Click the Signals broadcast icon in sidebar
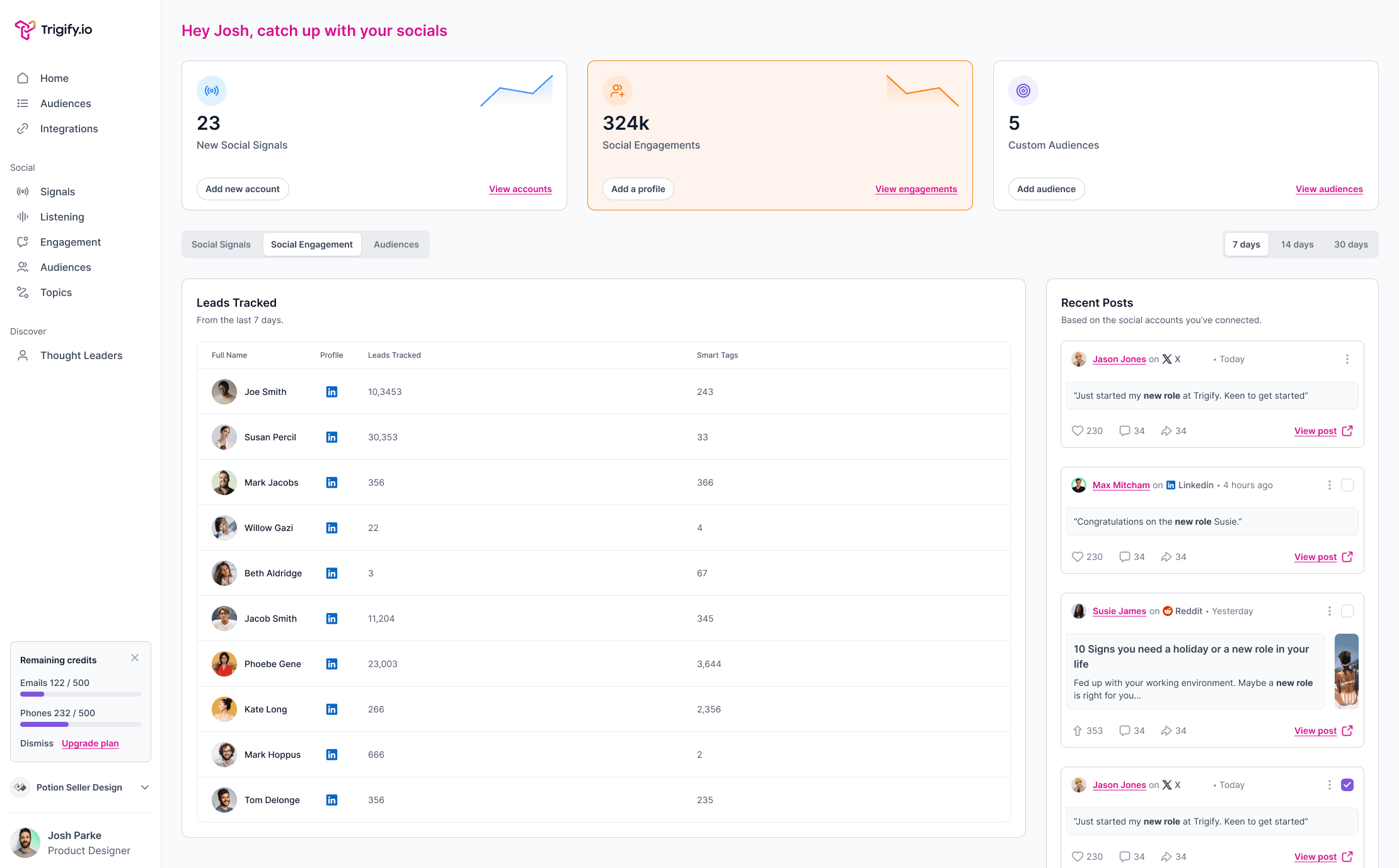1399x868 pixels. (x=23, y=191)
